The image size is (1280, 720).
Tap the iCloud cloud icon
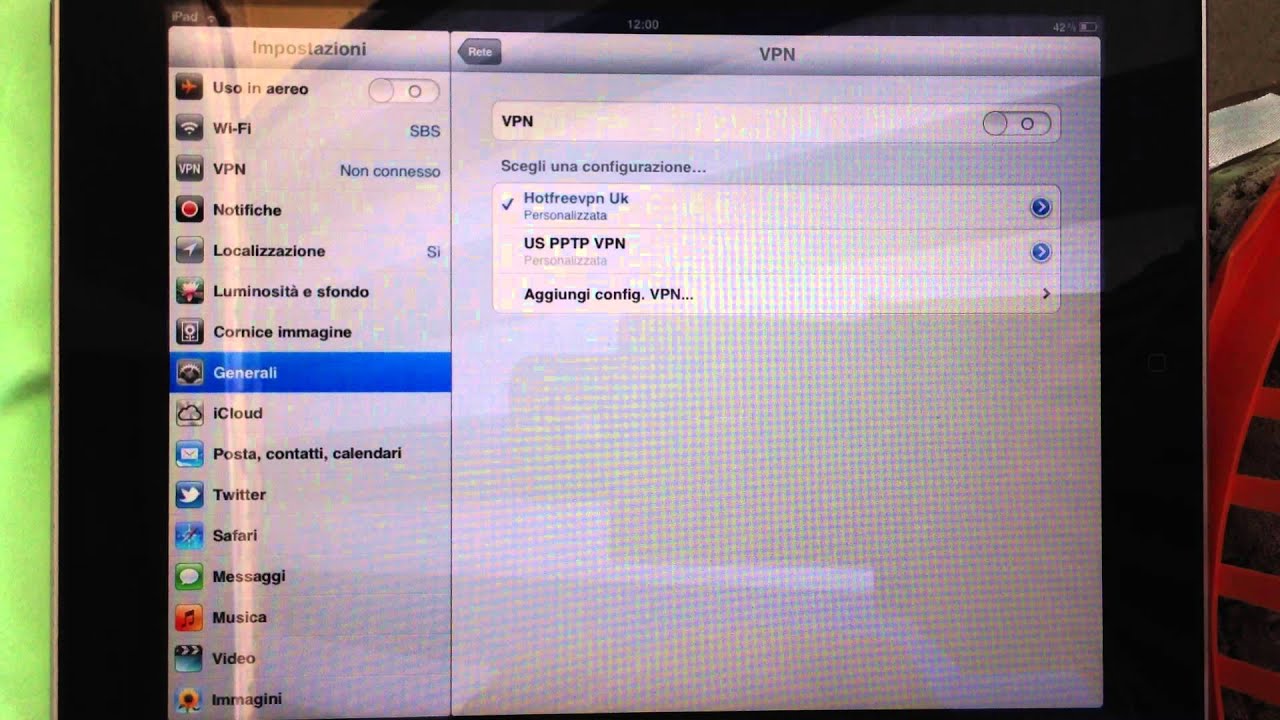click(x=189, y=413)
